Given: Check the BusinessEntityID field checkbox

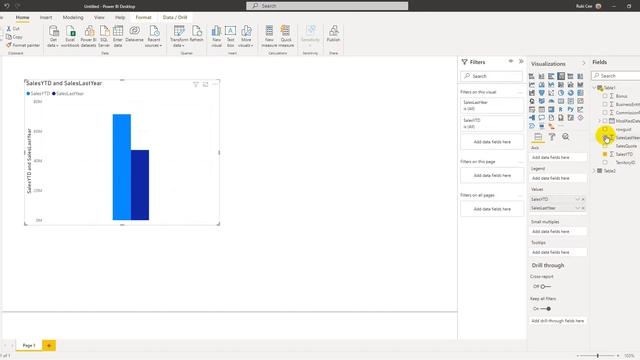Looking at the screenshot, I should tap(605, 104).
